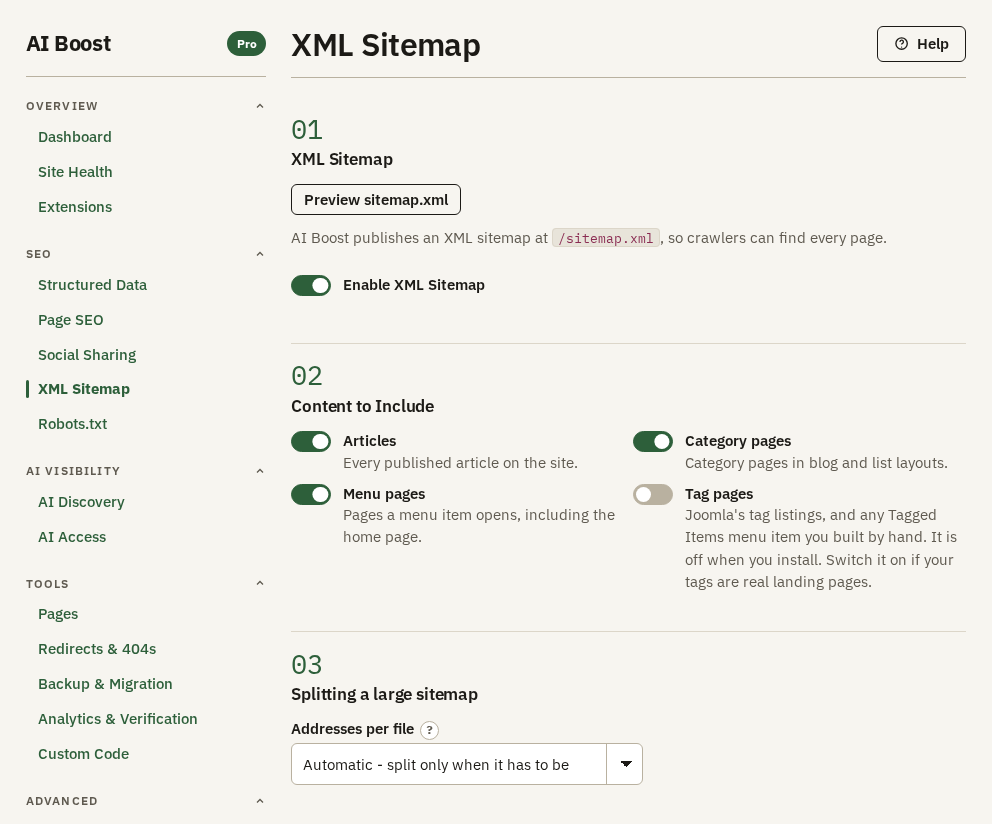Select Social Sharing in sidebar

(87, 355)
